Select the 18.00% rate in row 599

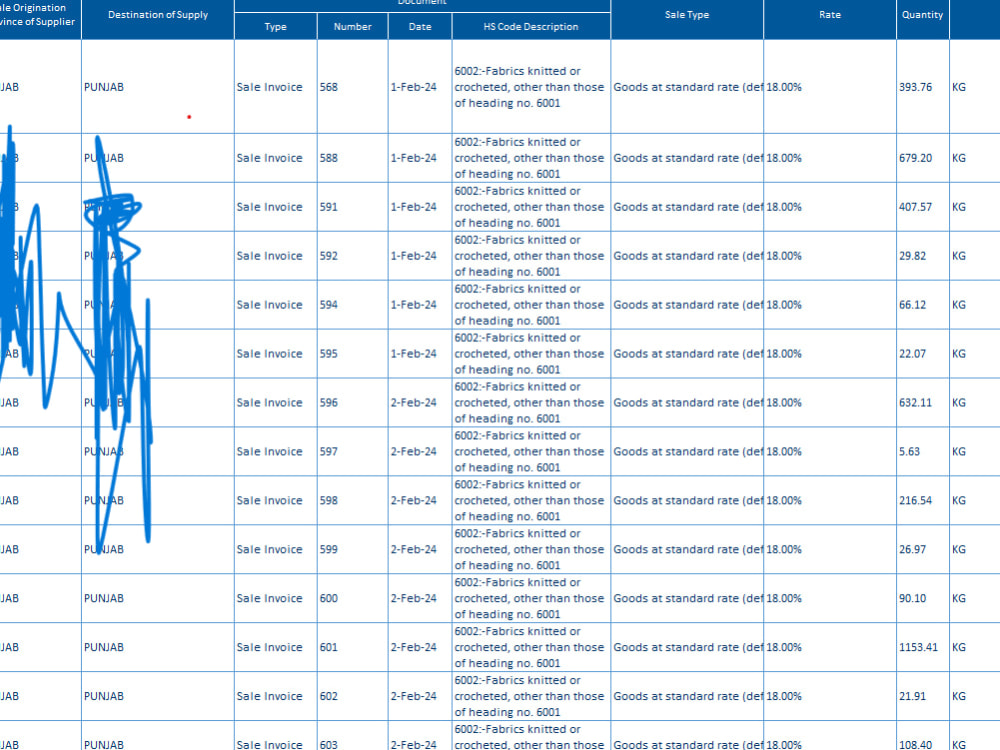(784, 549)
